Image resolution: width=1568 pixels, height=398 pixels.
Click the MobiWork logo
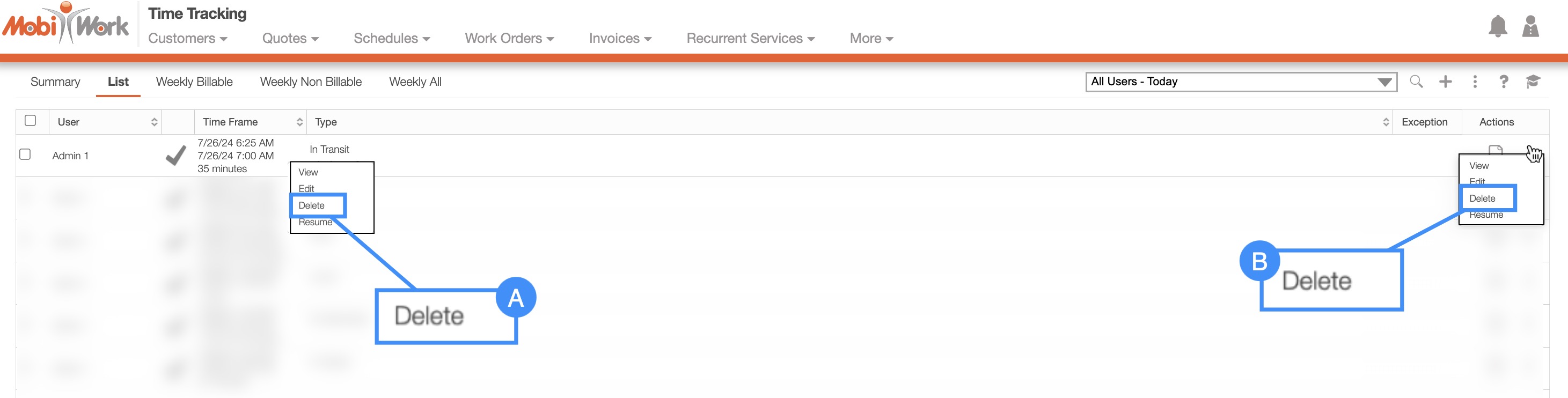[66, 24]
